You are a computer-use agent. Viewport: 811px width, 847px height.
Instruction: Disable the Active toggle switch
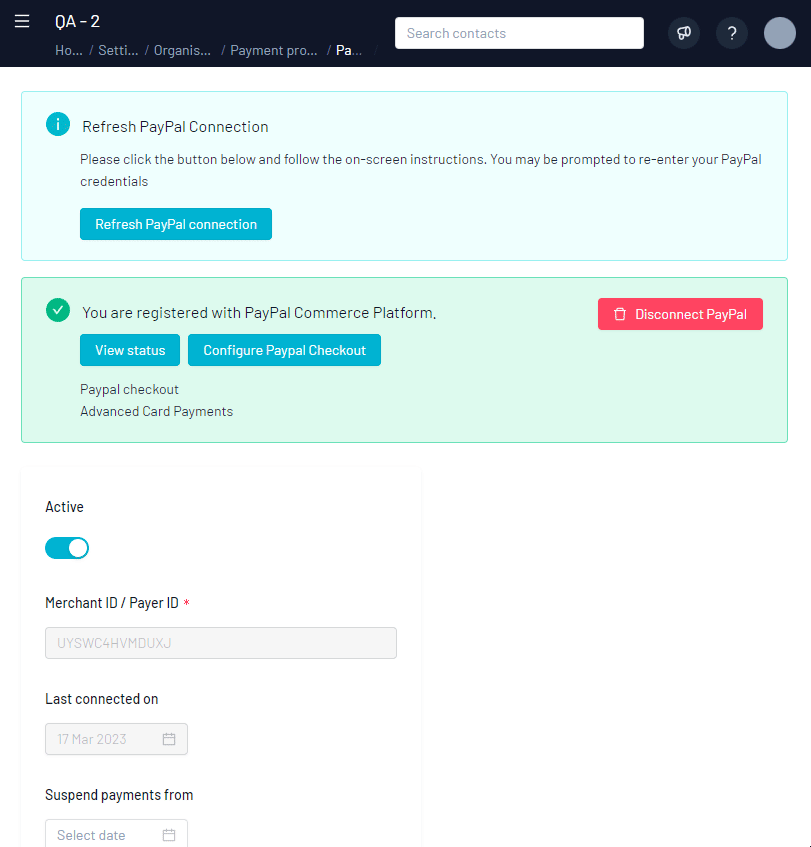point(67,548)
